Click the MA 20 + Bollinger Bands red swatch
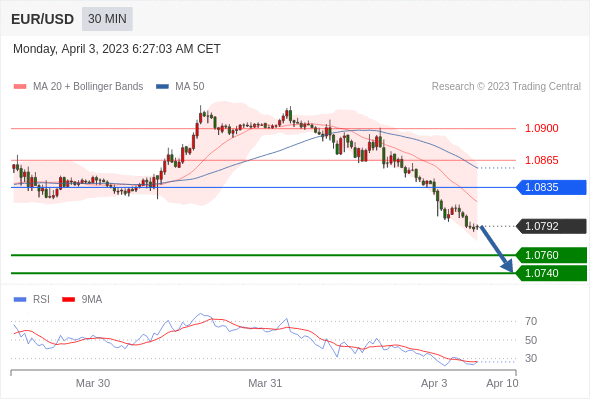Image resolution: width=590 pixels, height=400 pixels. [x=20, y=87]
